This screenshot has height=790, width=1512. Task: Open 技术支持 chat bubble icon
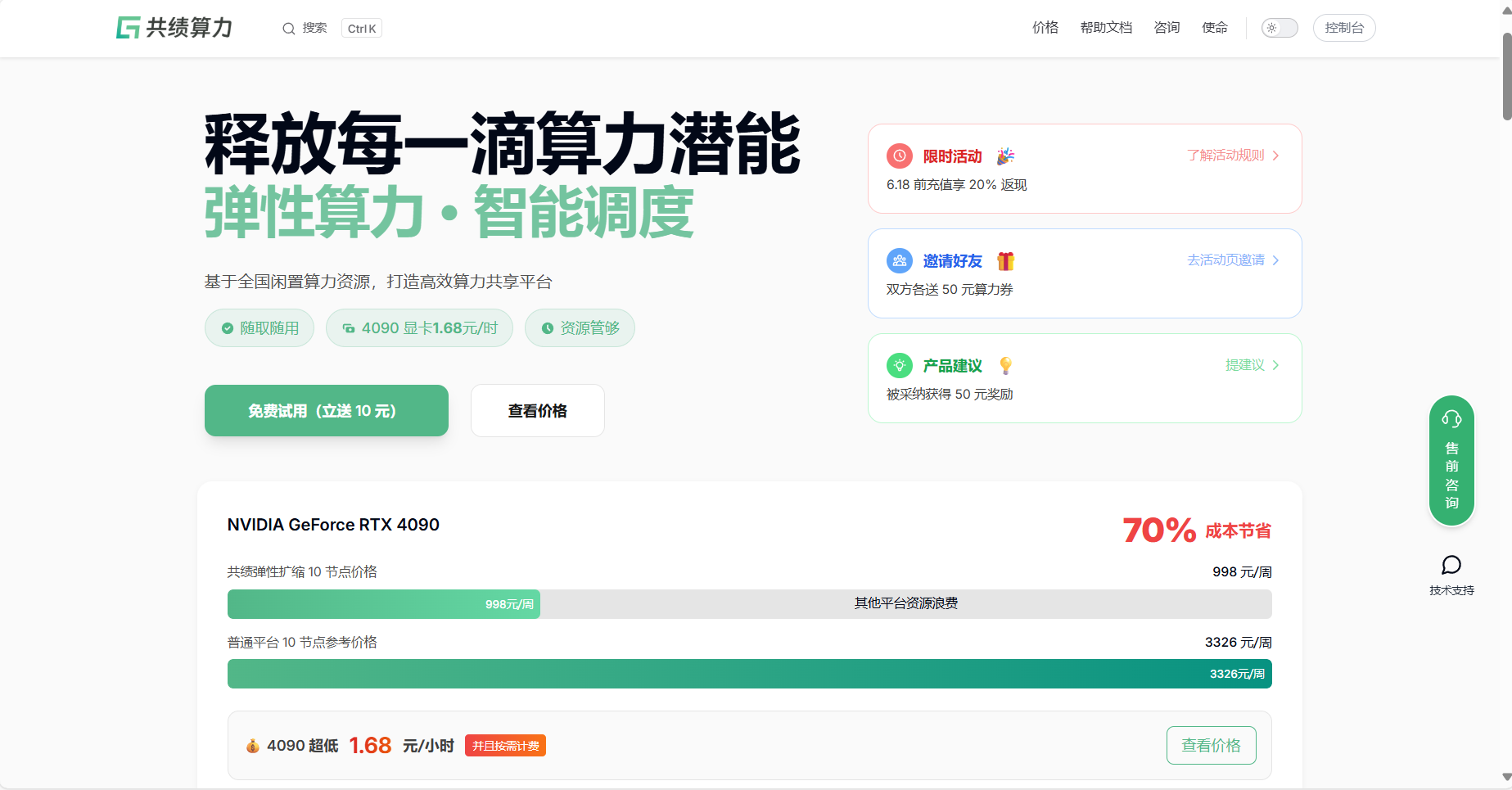pos(1451,566)
